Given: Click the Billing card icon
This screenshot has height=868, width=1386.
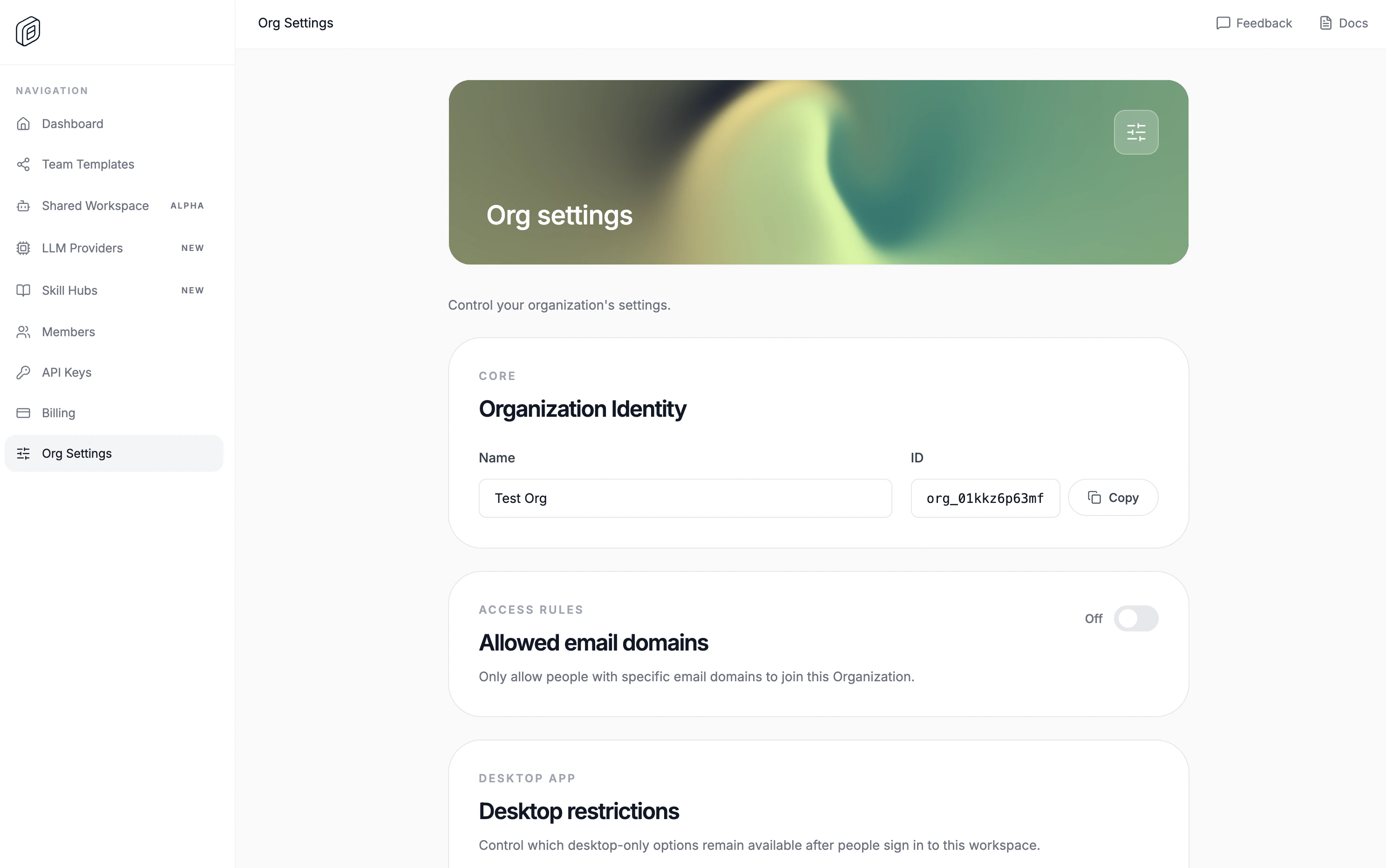Looking at the screenshot, I should 23,413.
